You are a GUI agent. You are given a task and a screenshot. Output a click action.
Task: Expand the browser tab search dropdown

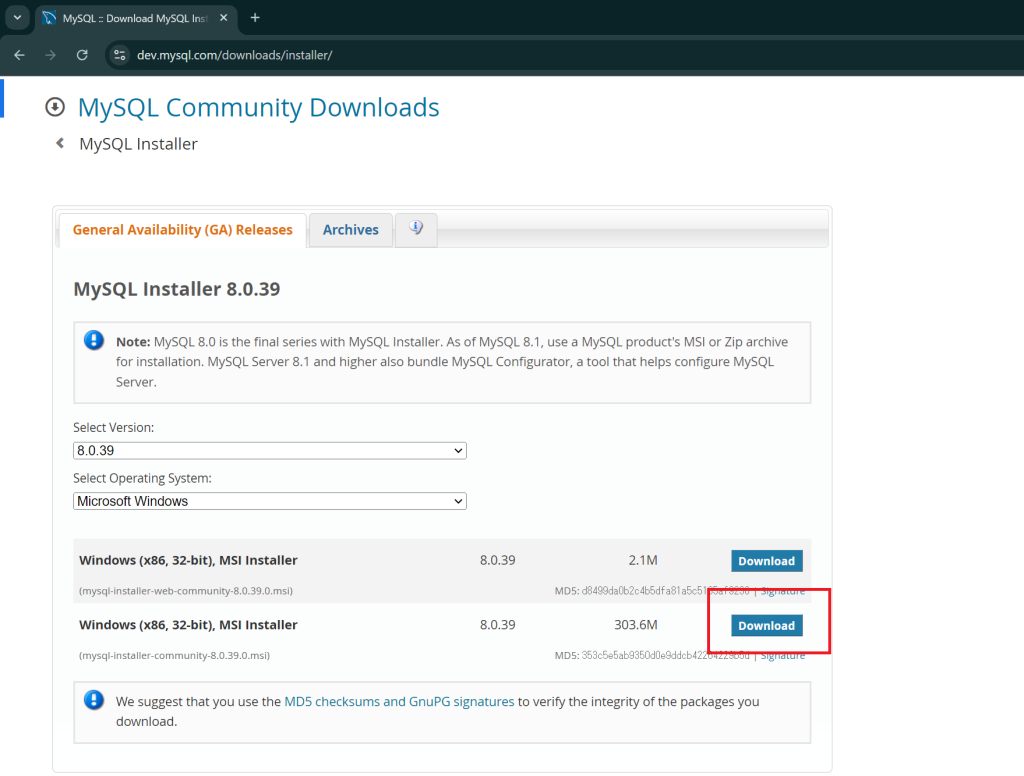coord(18,18)
